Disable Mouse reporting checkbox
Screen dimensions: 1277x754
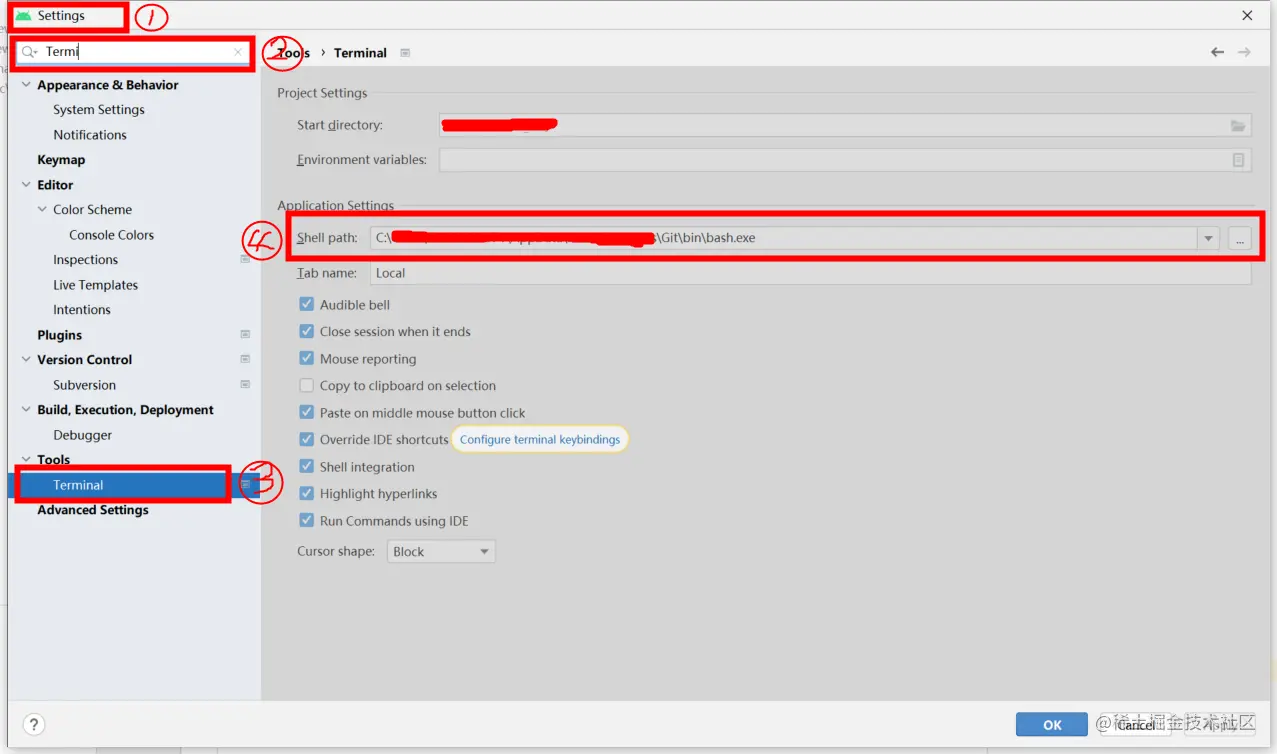pyautogui.click(x=307, y=358)
